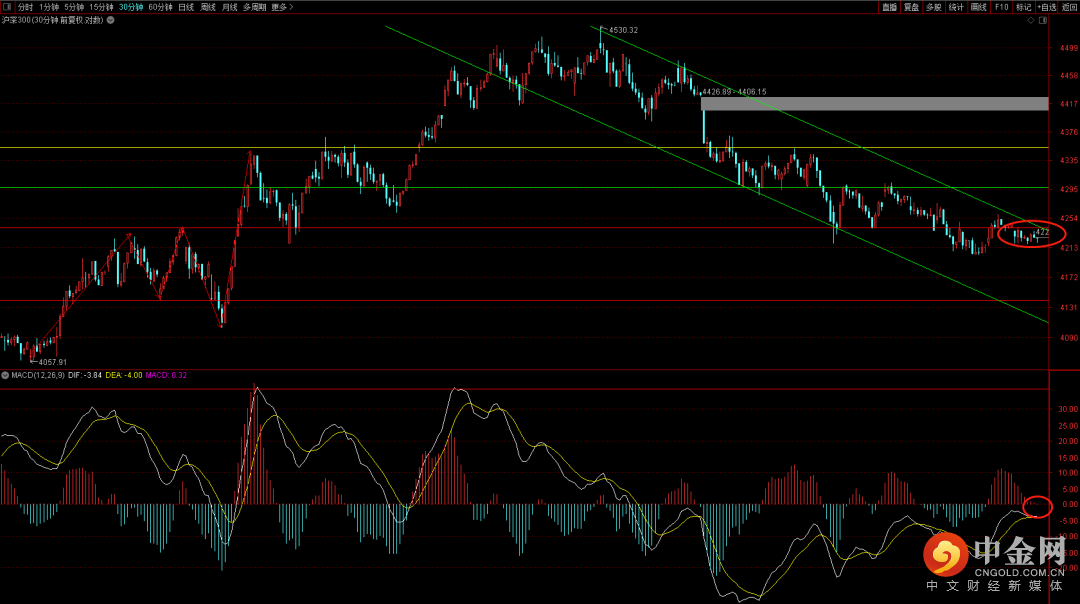This screenshot has height=604, width=1080.
Task: Click the 返回 back button
Action: click(1069, 7)
